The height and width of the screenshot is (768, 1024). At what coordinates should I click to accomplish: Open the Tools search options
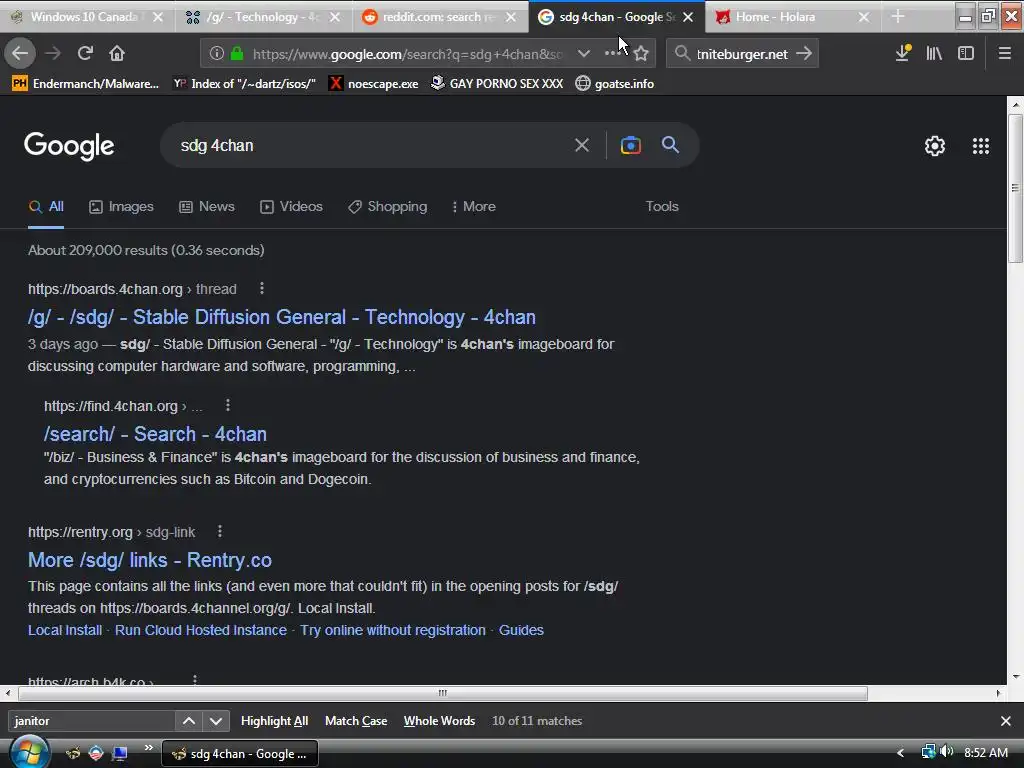point(662,206)
